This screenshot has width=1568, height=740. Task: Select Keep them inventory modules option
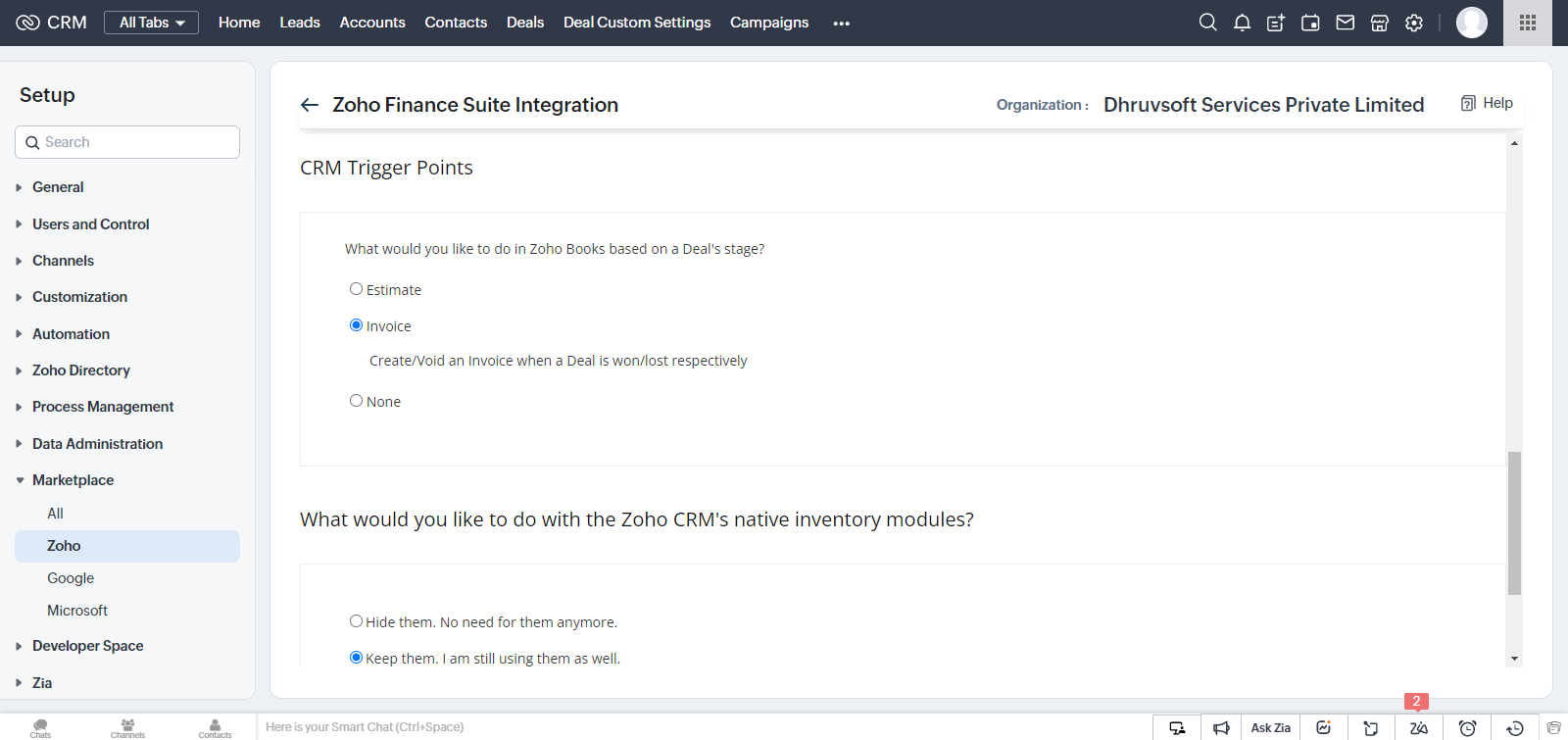coord(356,658)
